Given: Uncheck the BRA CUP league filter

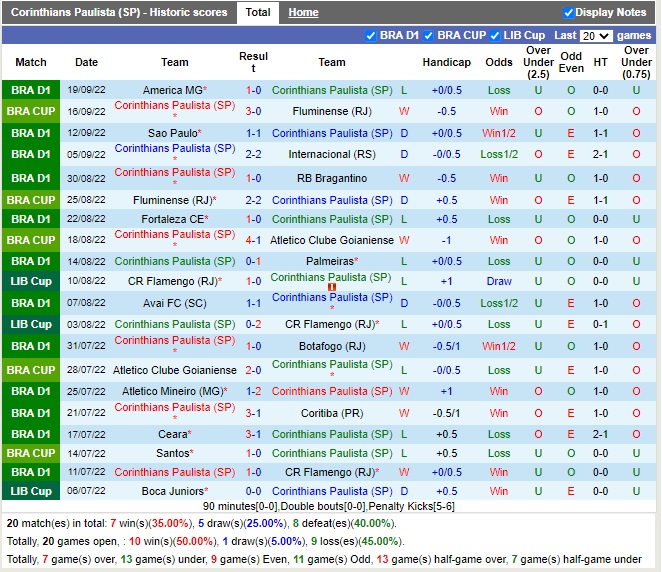Looking at the screenshot, I should pyautogui.click(x=430, y=36).
